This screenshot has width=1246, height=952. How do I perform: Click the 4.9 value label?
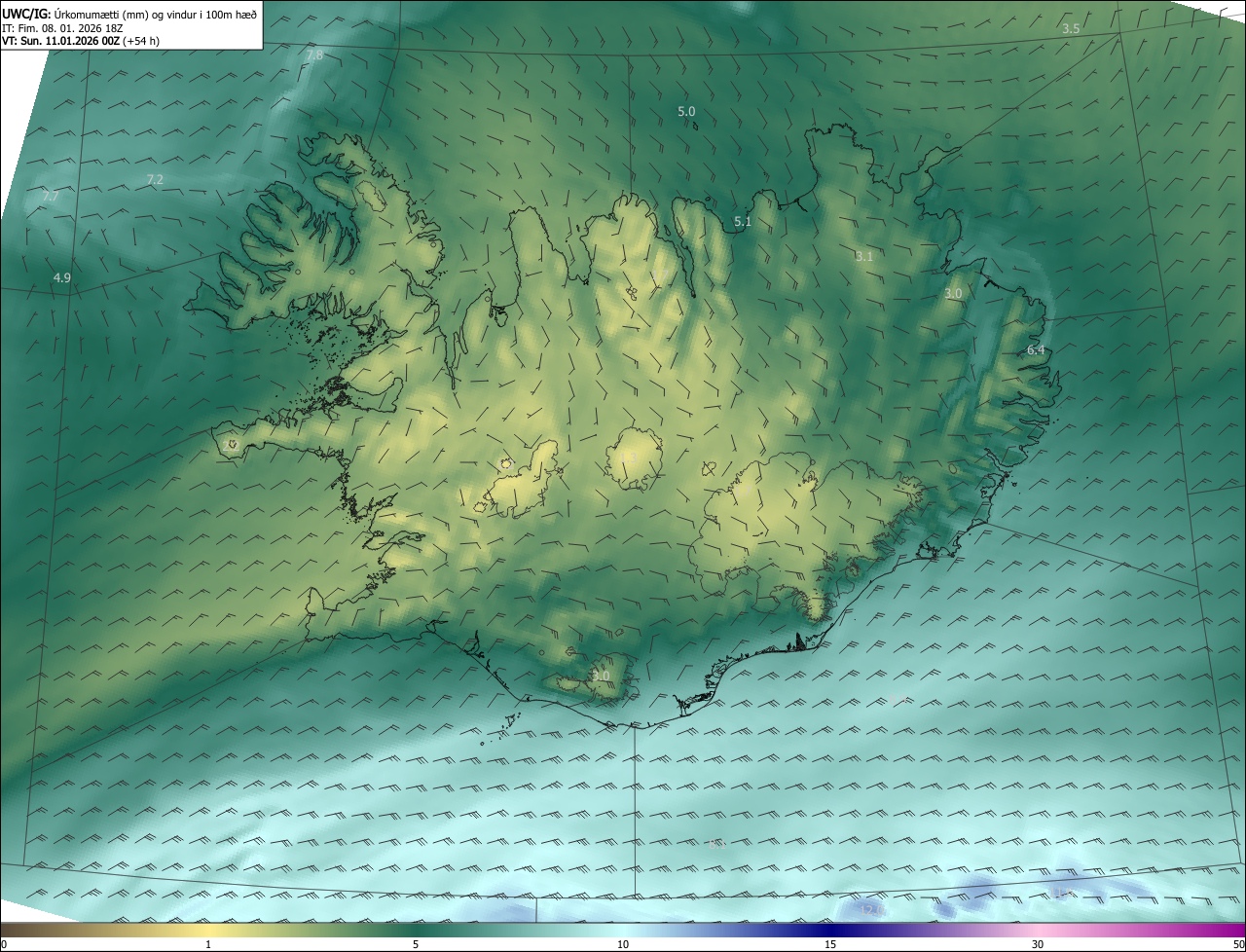pos(61,277)
